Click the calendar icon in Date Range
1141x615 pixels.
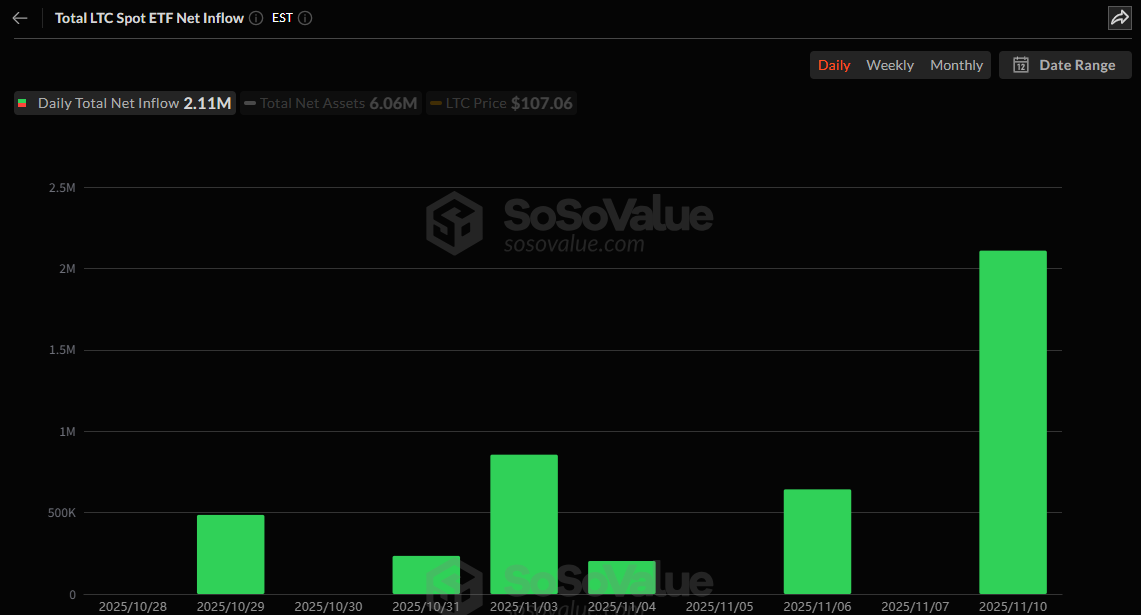tap(1021, 65)
